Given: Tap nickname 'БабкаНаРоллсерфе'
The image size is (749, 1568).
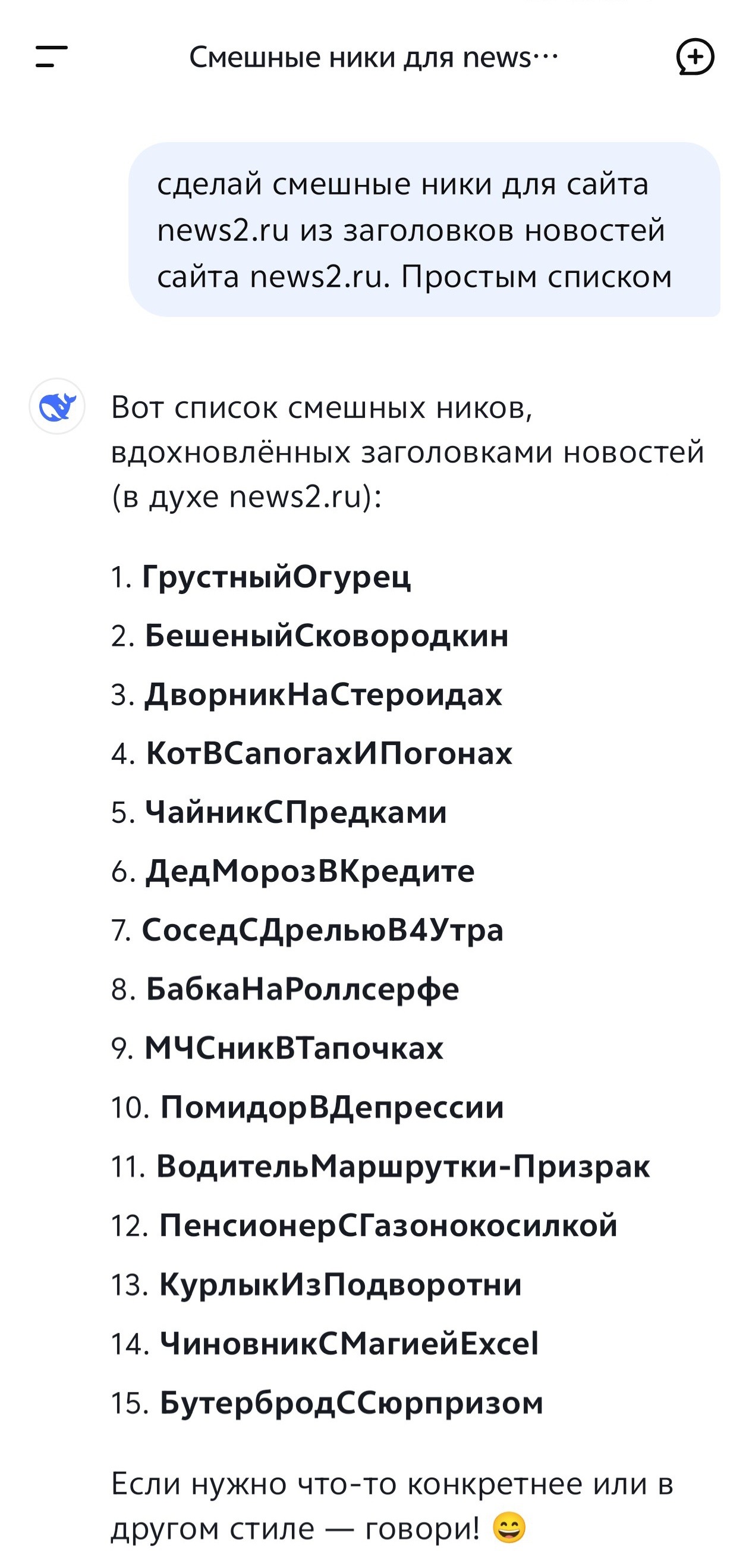Looking at the screenshot, I should (x=303, y=989).
